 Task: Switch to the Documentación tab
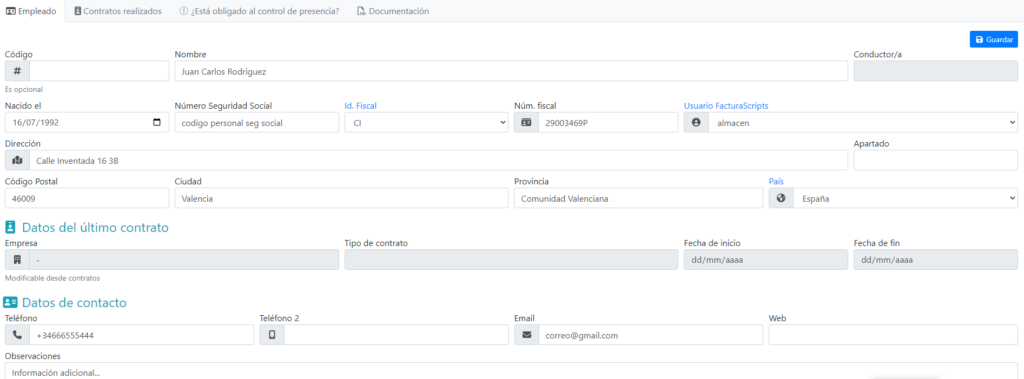393,11
